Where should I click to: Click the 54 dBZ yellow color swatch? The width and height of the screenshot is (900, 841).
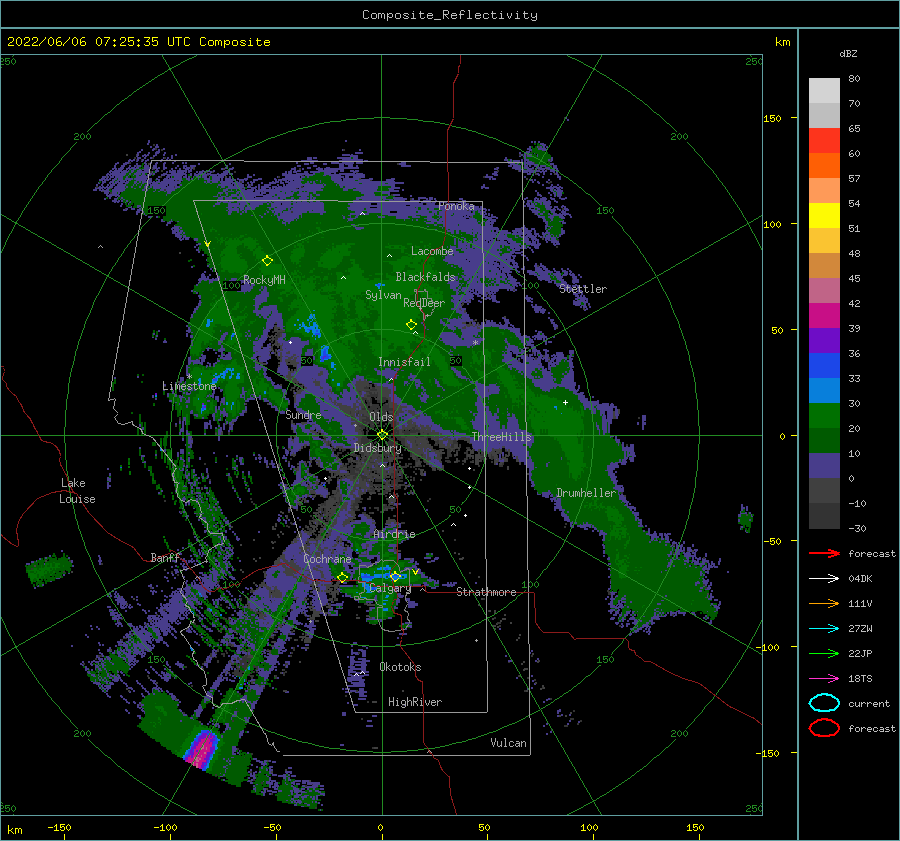[824, 215]
